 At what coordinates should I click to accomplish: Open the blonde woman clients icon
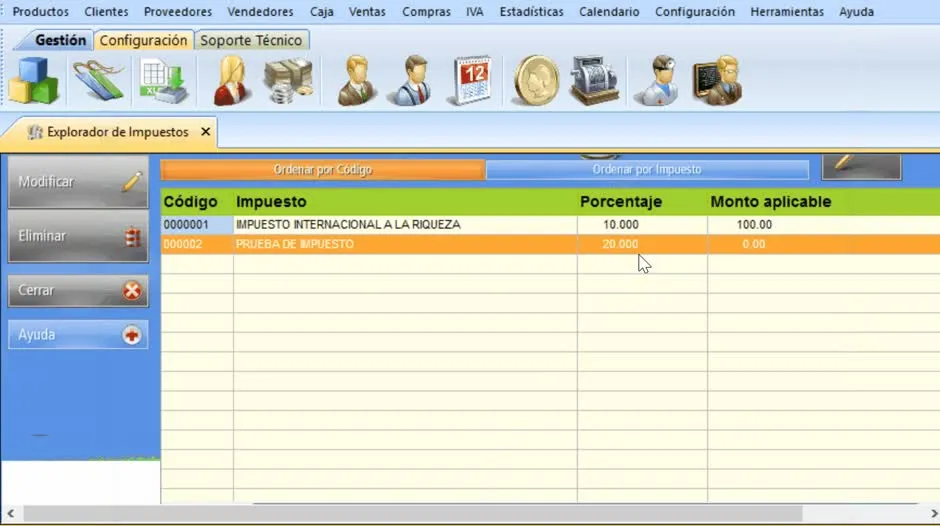pyautogui.click(x=231, y=80)
